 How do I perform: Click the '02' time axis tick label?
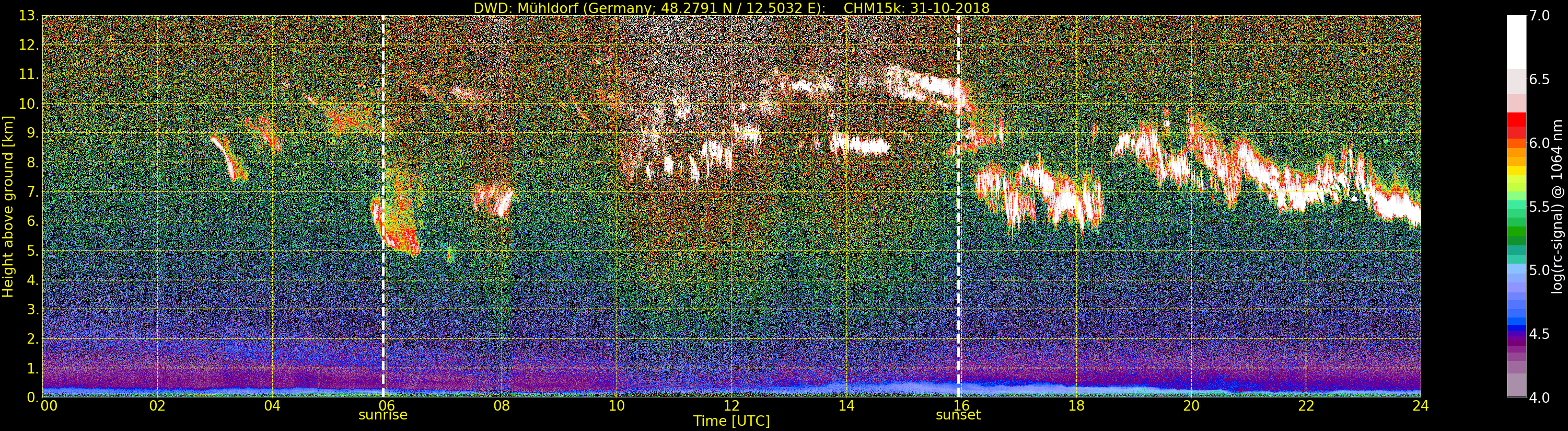pos(158,405)
